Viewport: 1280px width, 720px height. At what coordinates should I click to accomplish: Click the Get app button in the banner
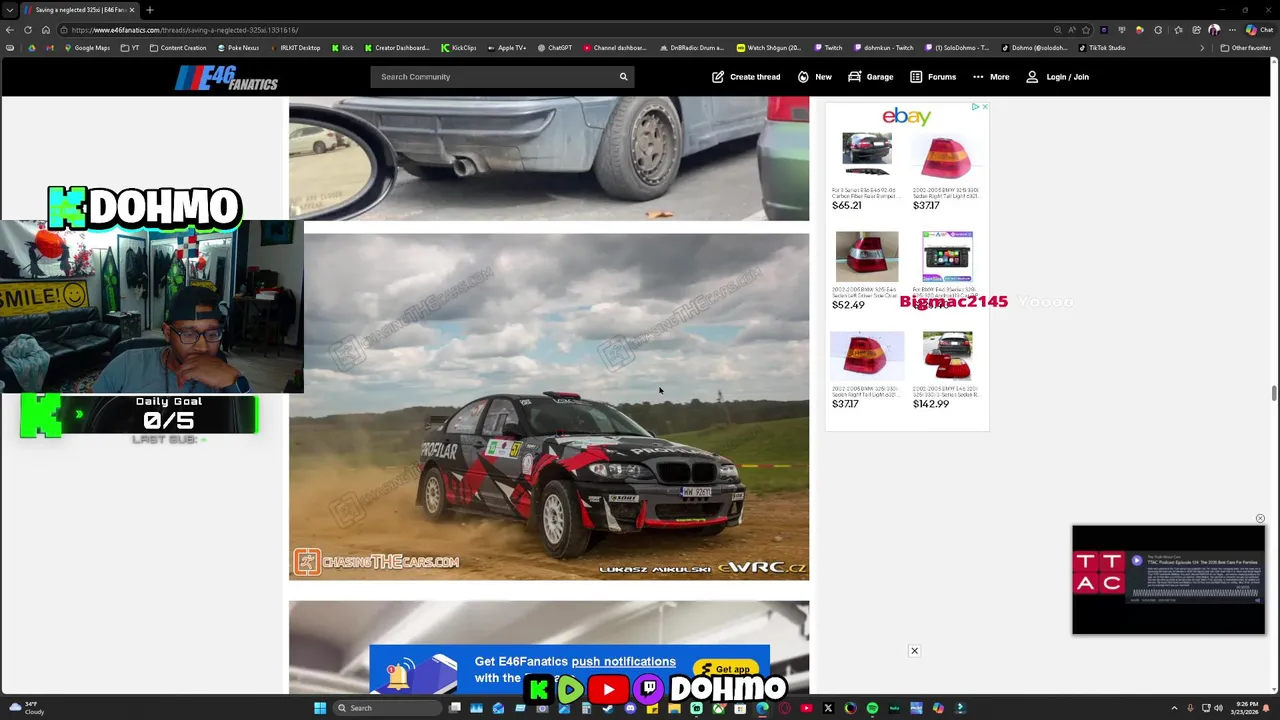click(x=727, y=670)
